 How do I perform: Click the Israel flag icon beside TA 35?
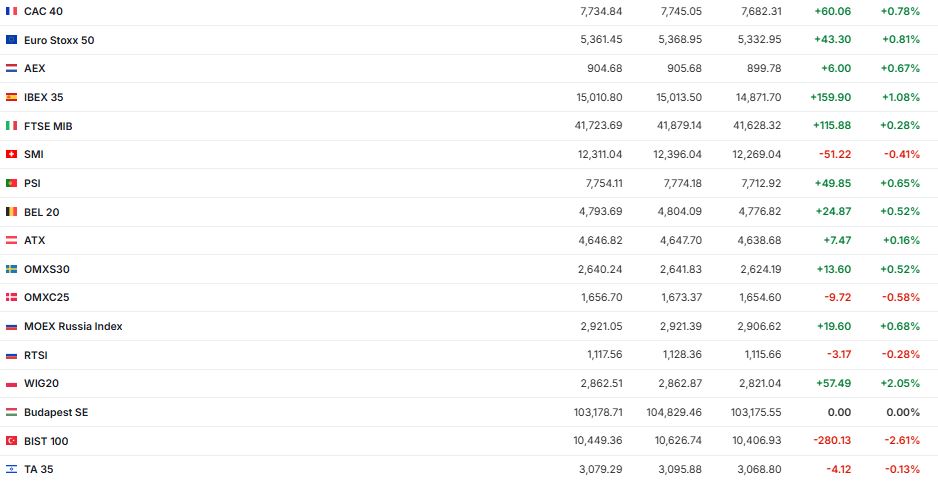point(12,469)
